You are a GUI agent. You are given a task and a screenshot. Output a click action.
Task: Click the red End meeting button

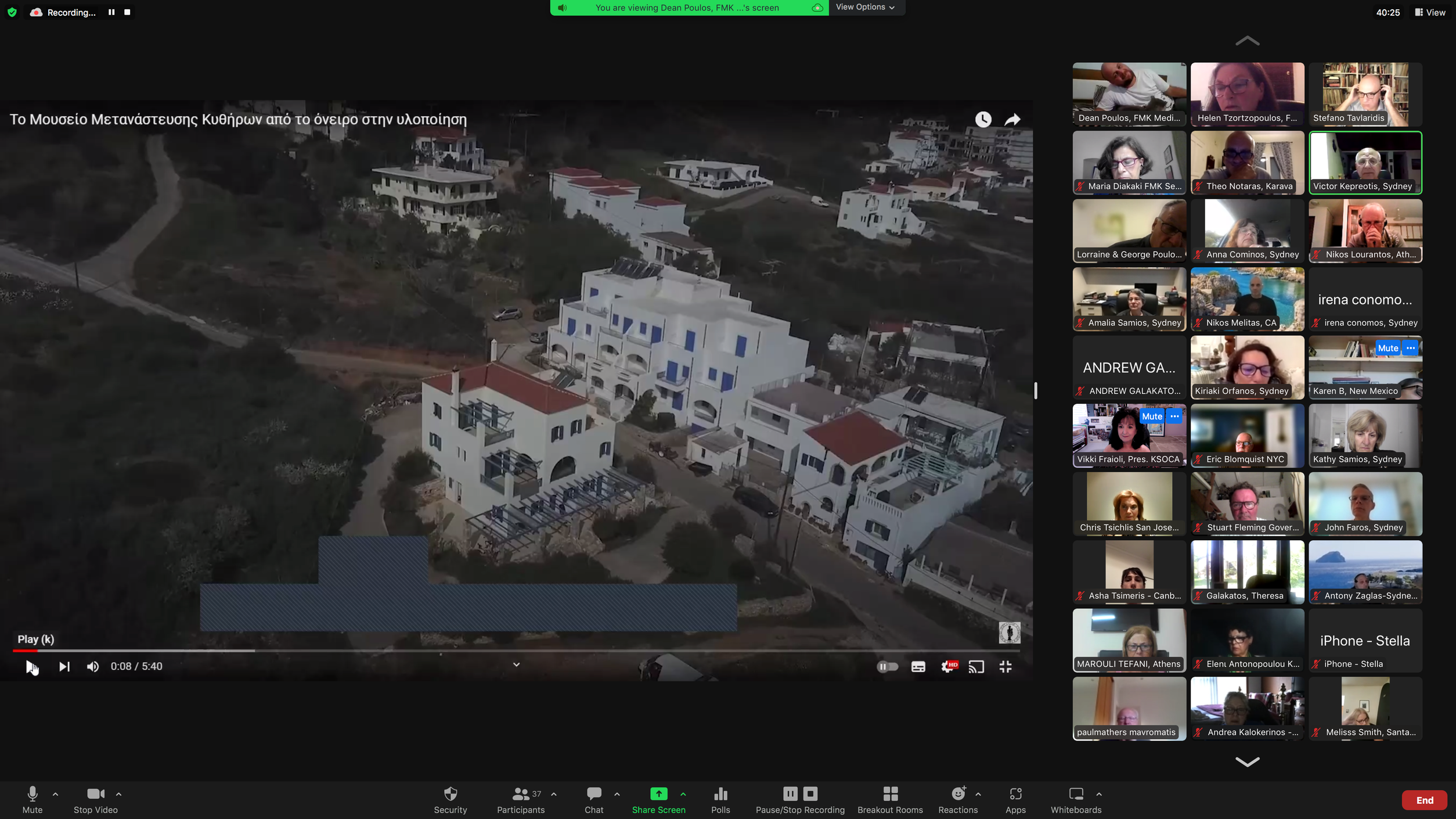pos(1424,800)
